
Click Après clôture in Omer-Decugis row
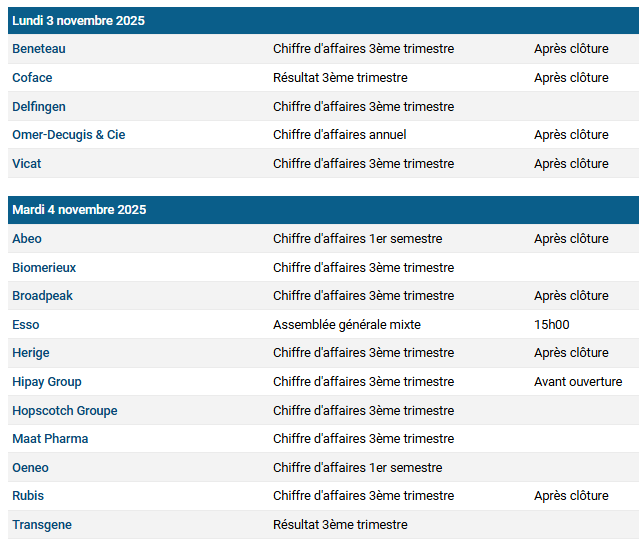pos(571,134)
